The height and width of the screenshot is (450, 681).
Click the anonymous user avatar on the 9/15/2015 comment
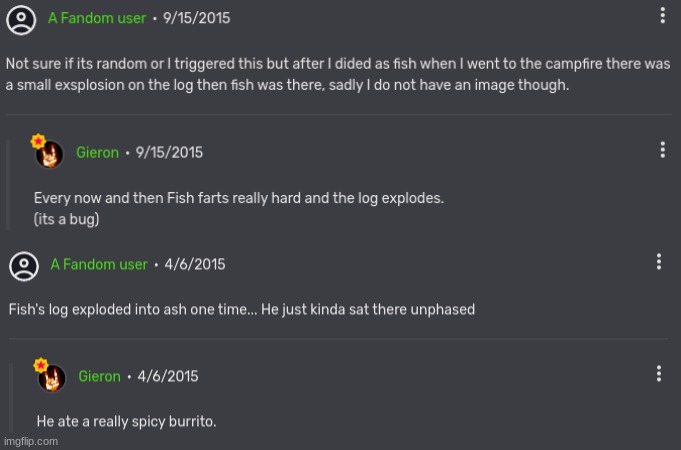[x=22, y=19]
